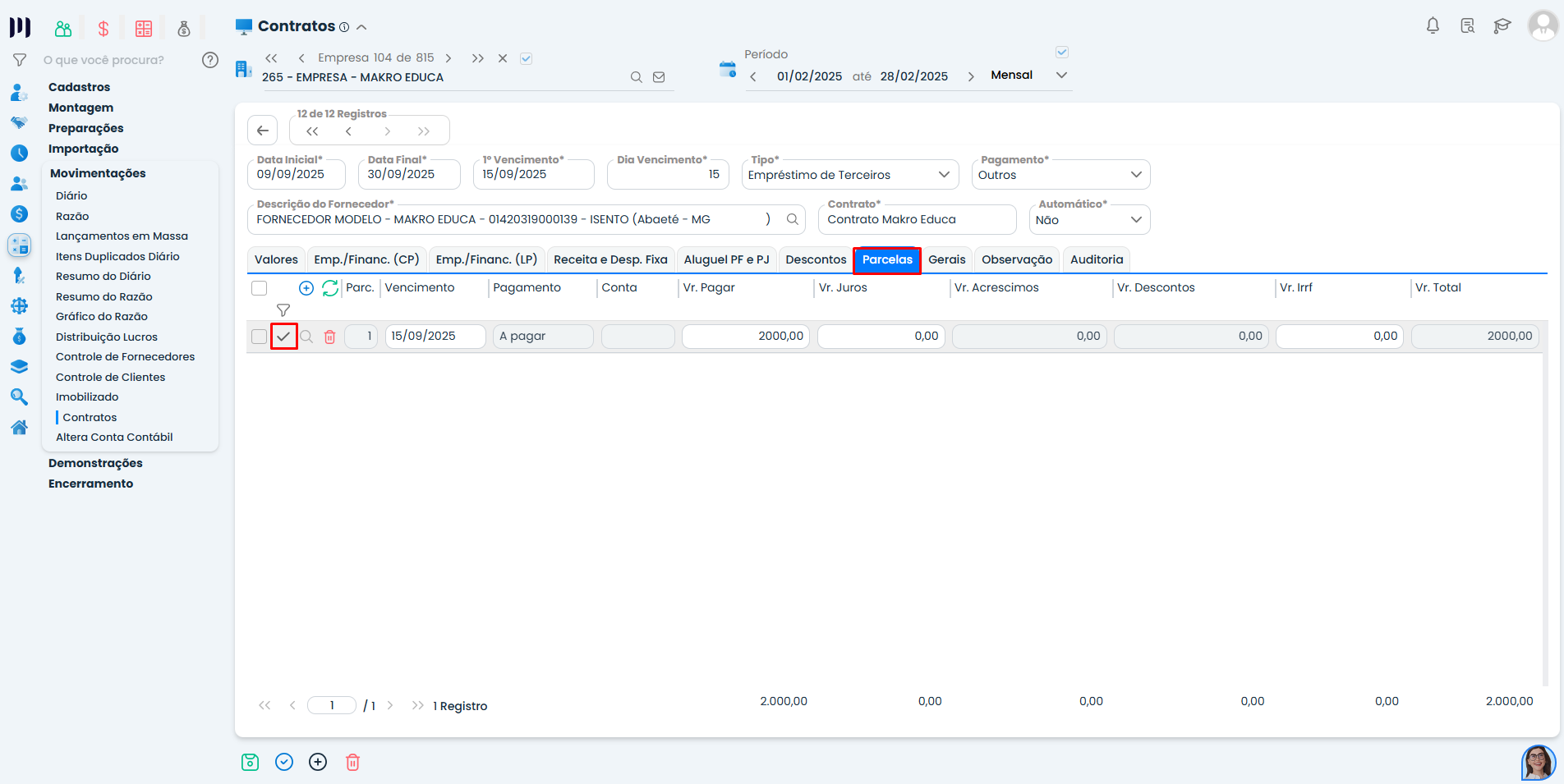Expand the Pagamento dropdown showing Outros

click(x=1060, y=175)
